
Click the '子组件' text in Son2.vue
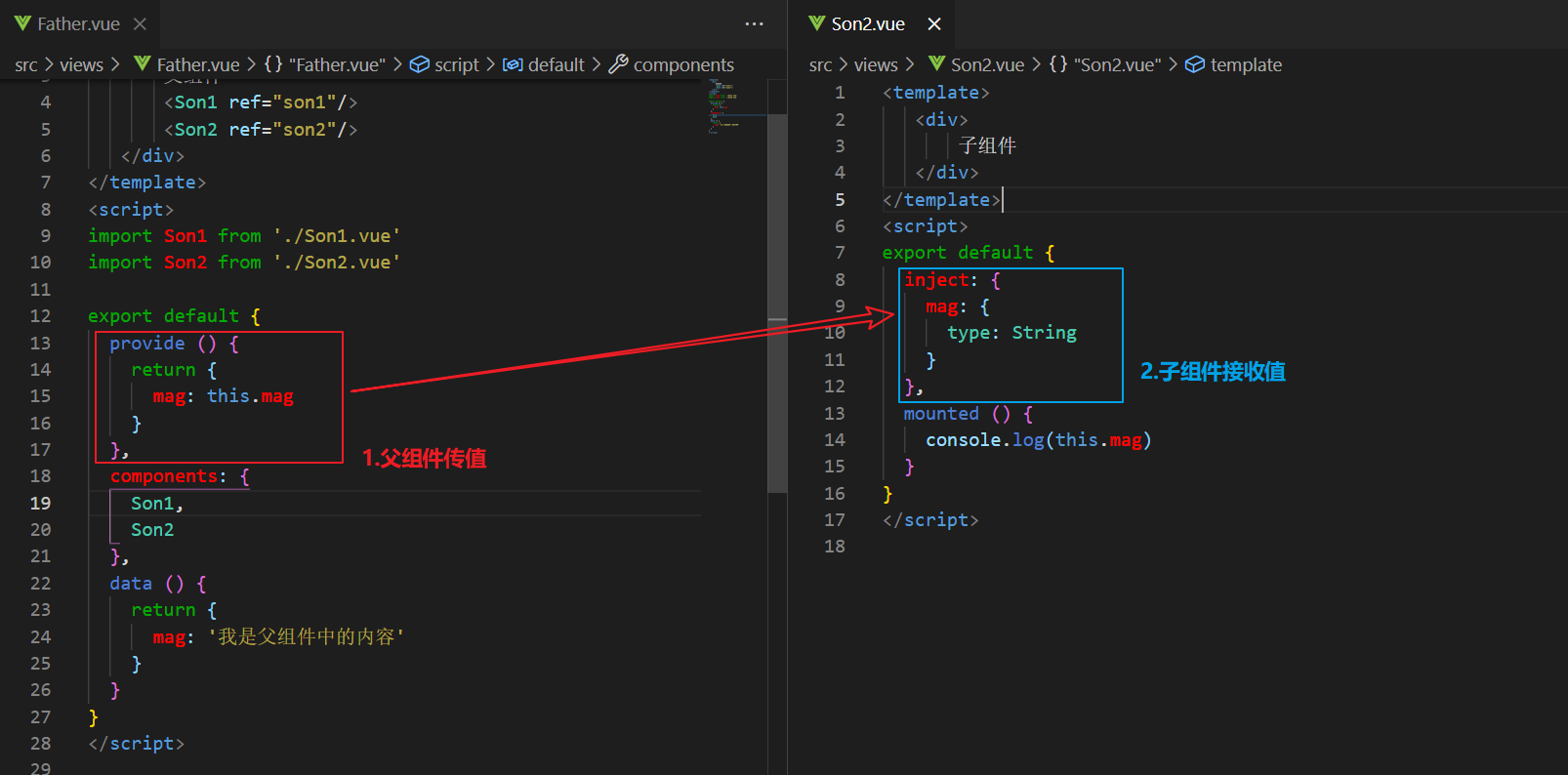[987, 145]
